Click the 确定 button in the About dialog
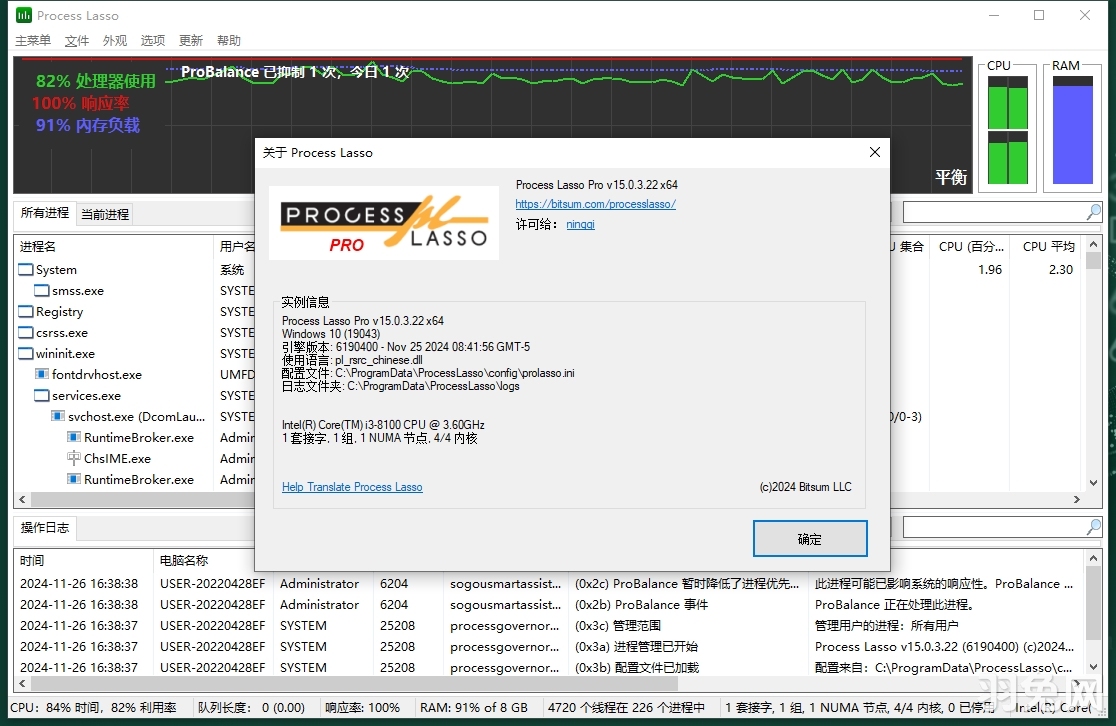The image size is (1116, 726). pyautogui.click(x=810, y=538)
